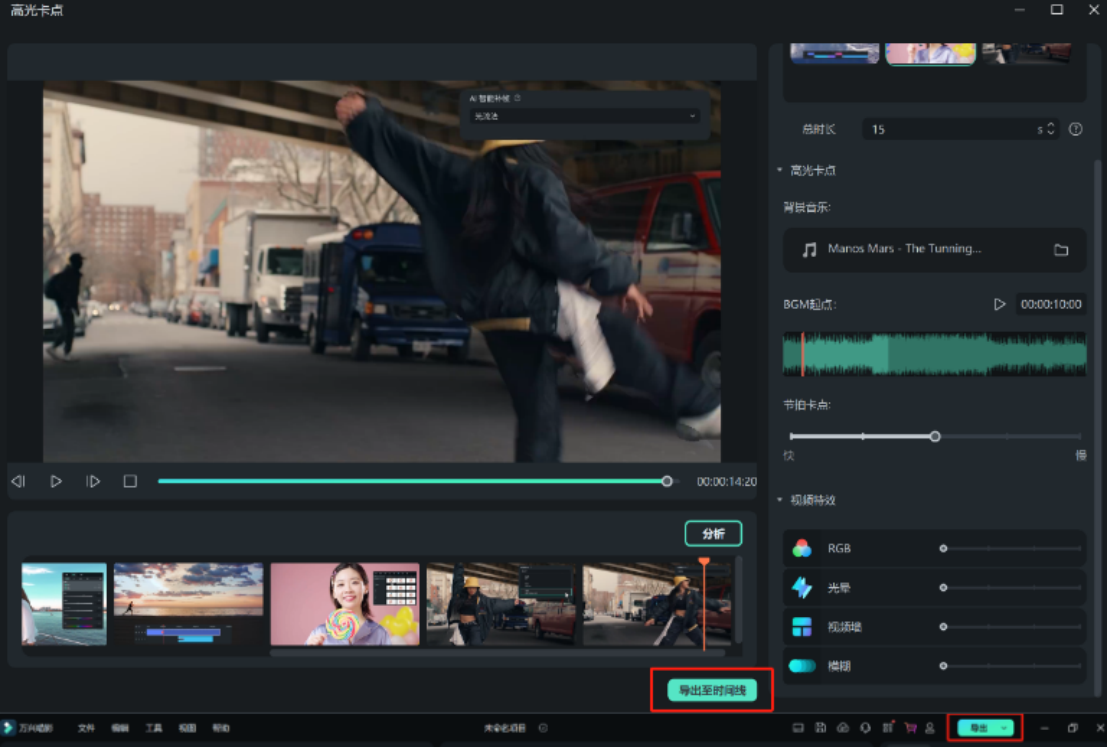Click the previous frame icon

pyautogui.click(x=18, y=481)
